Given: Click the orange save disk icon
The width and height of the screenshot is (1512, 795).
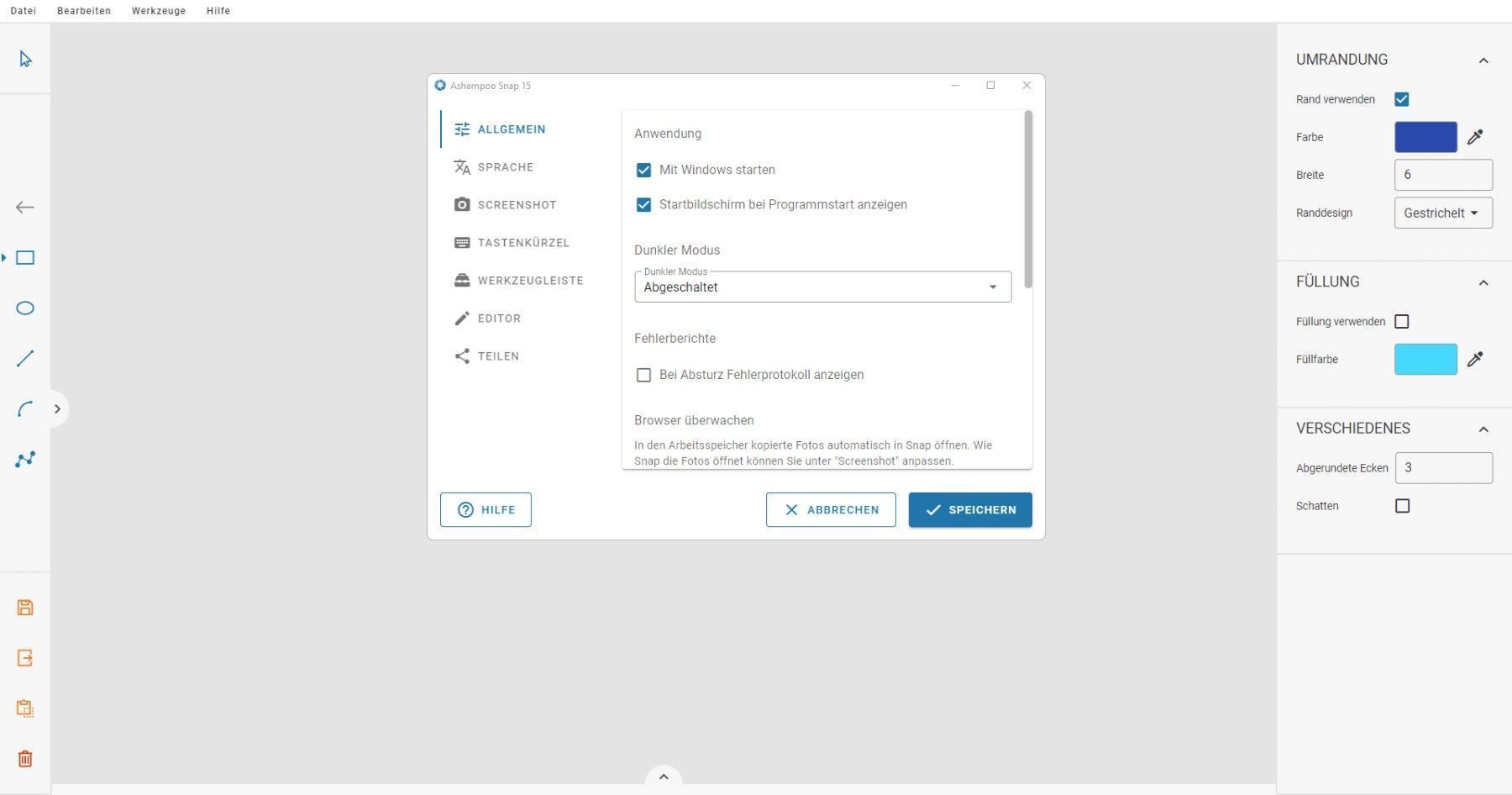Looking at the screenshot, I should tap(25, 608).
